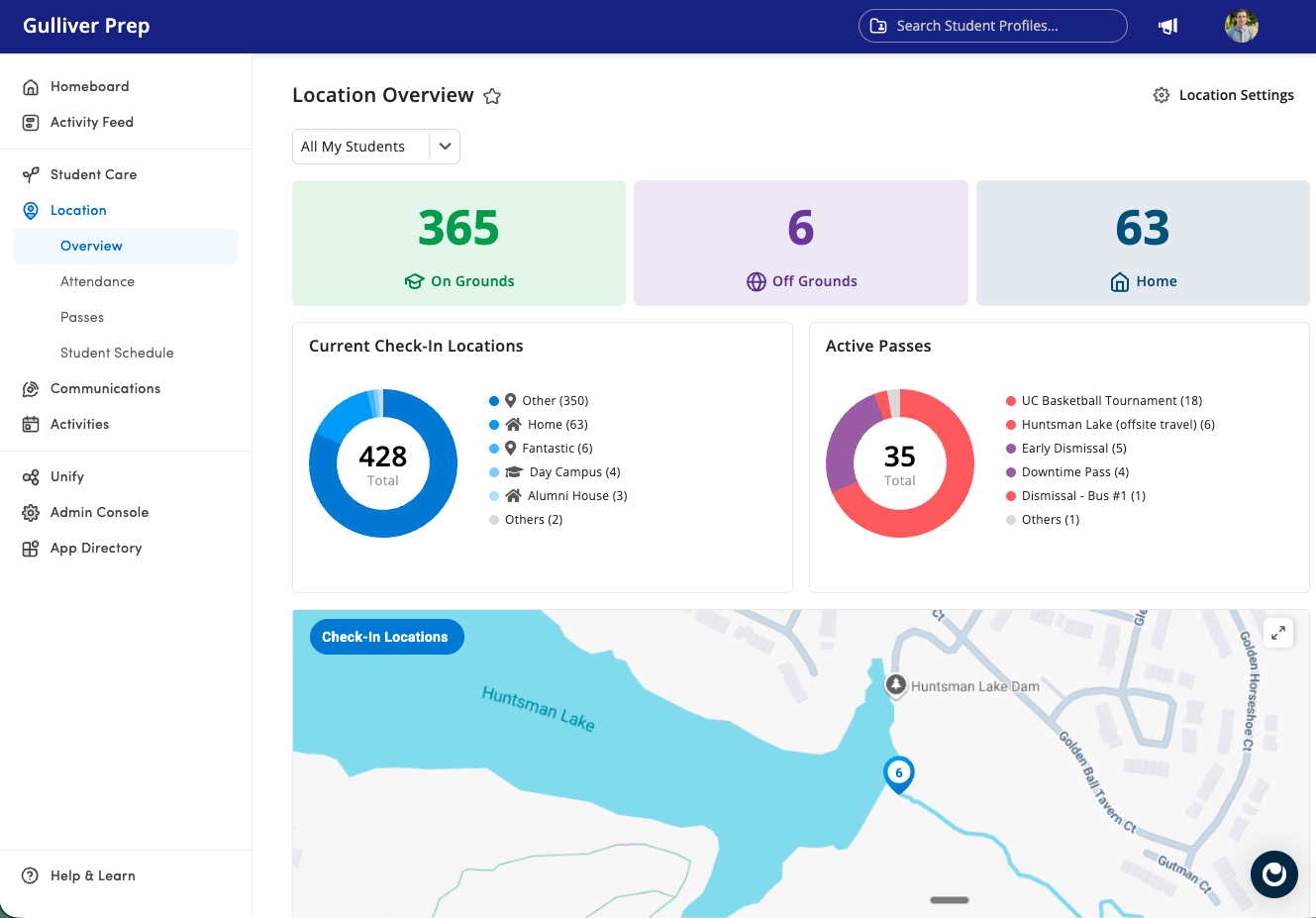The width and height of the screenshot is (1316, 918).
Task: Open the user profile avatar
Action: click(x=1241, y=26)
